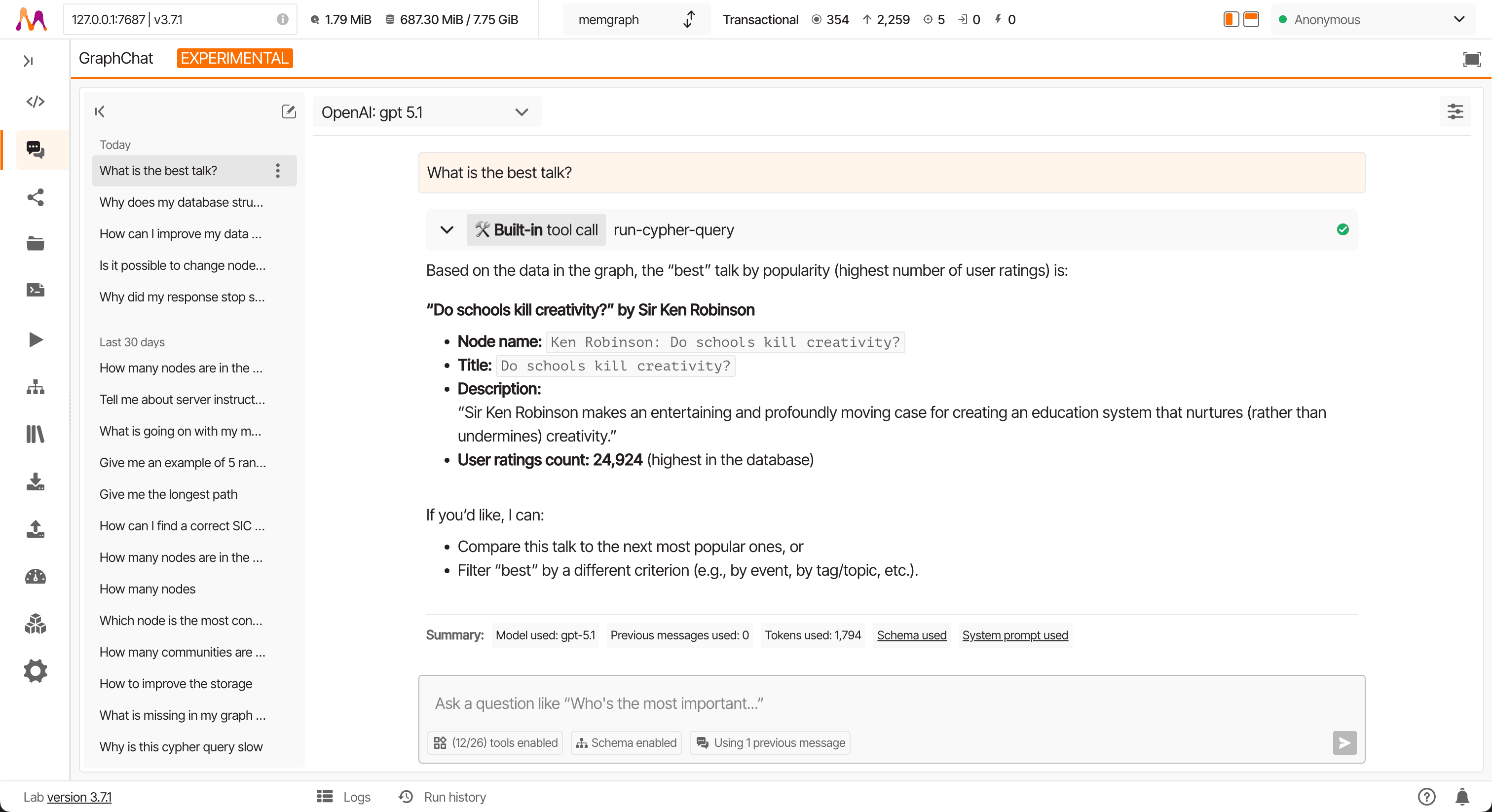Click the new chat compose icon
This screenshot has height=812, width=1492.
point(289,111)
